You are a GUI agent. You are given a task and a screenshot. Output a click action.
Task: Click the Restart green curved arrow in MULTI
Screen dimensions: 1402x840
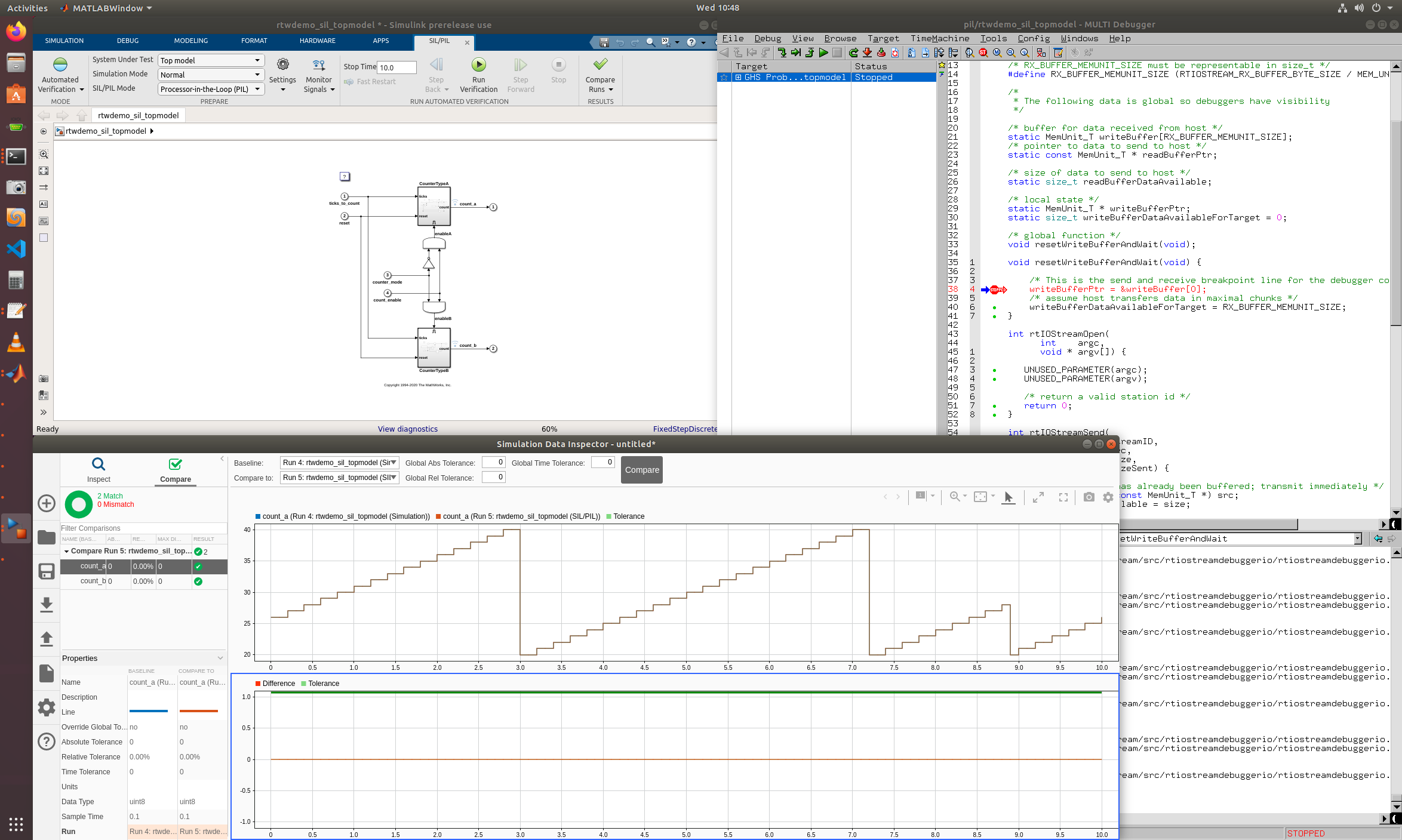pos(853,53)
